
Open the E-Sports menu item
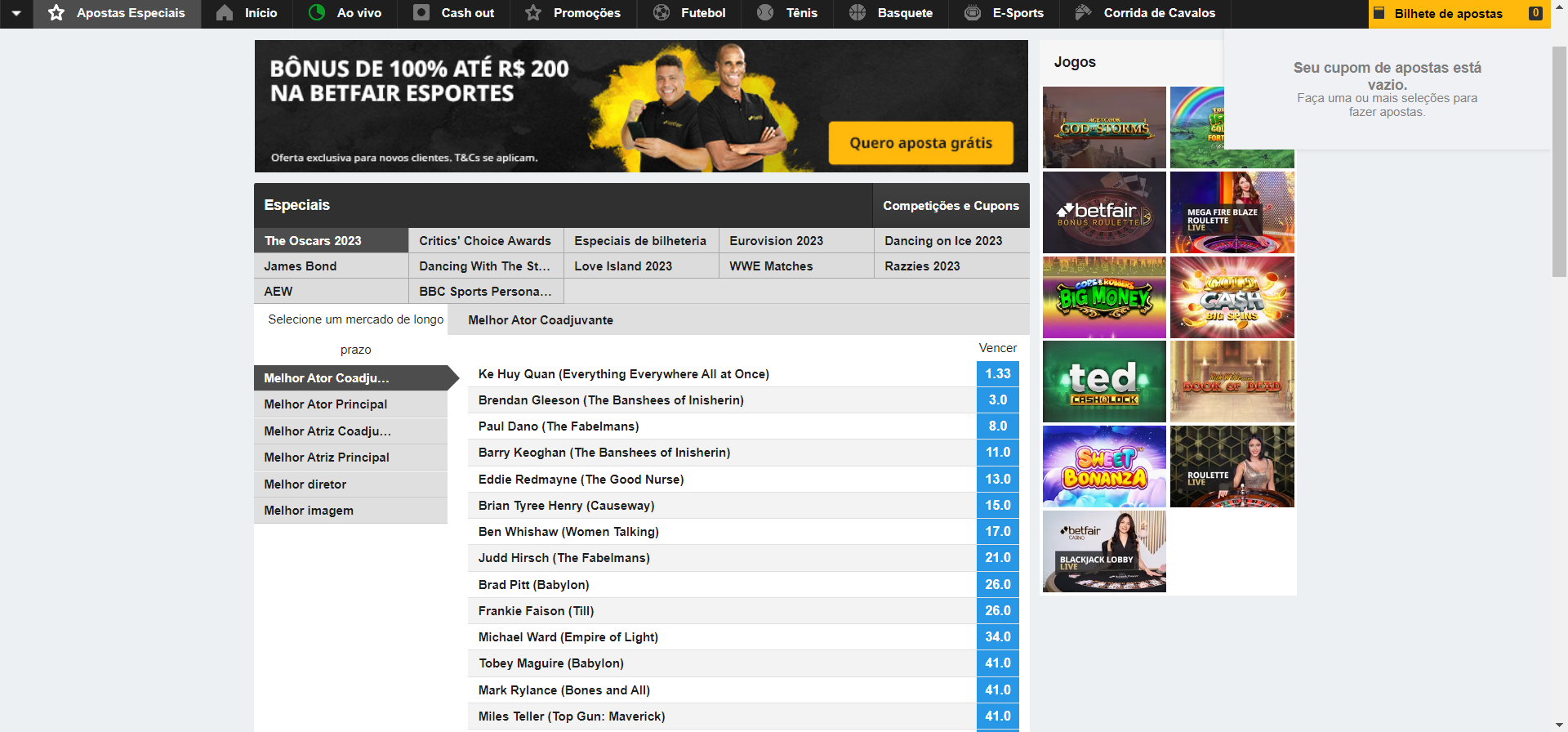(x=1004, y=13)
